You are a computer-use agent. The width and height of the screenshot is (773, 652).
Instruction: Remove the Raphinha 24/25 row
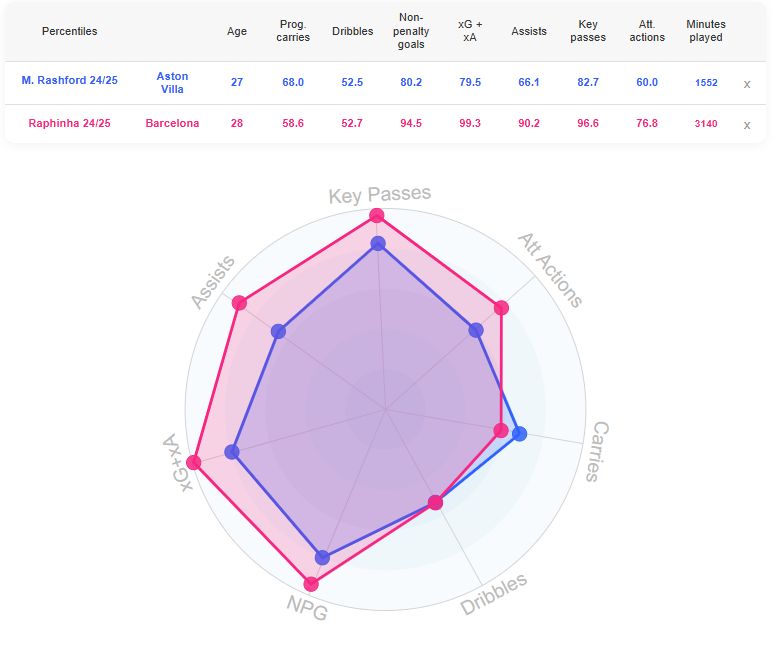[x=746, y=125]
